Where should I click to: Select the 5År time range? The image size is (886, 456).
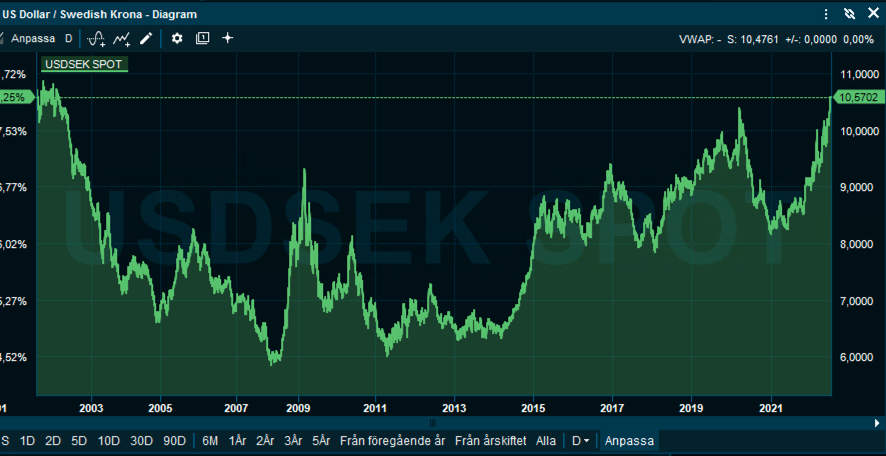pyautogui.click(x=321, y=440)
